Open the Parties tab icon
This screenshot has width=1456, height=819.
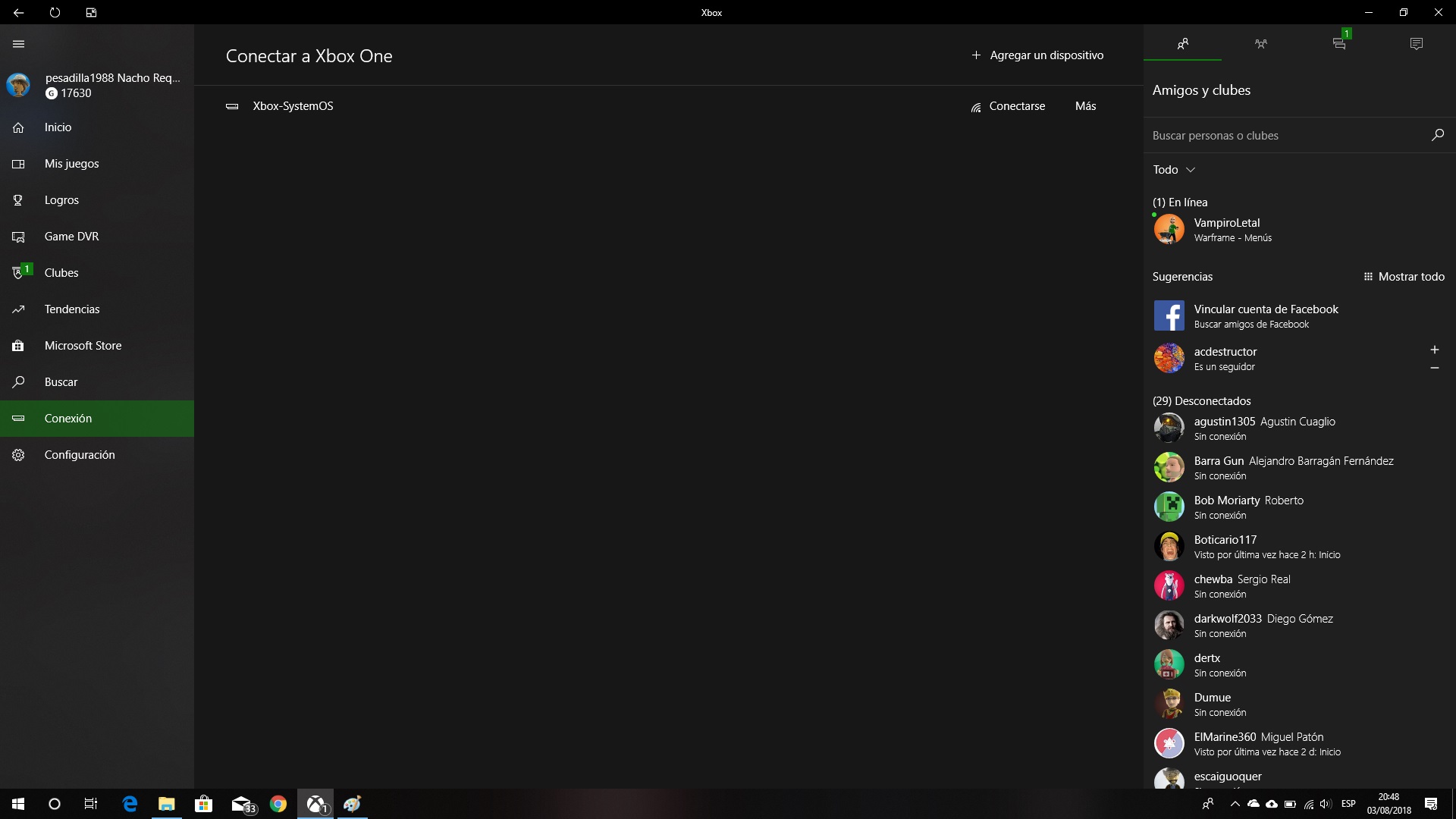point(1260,44)
